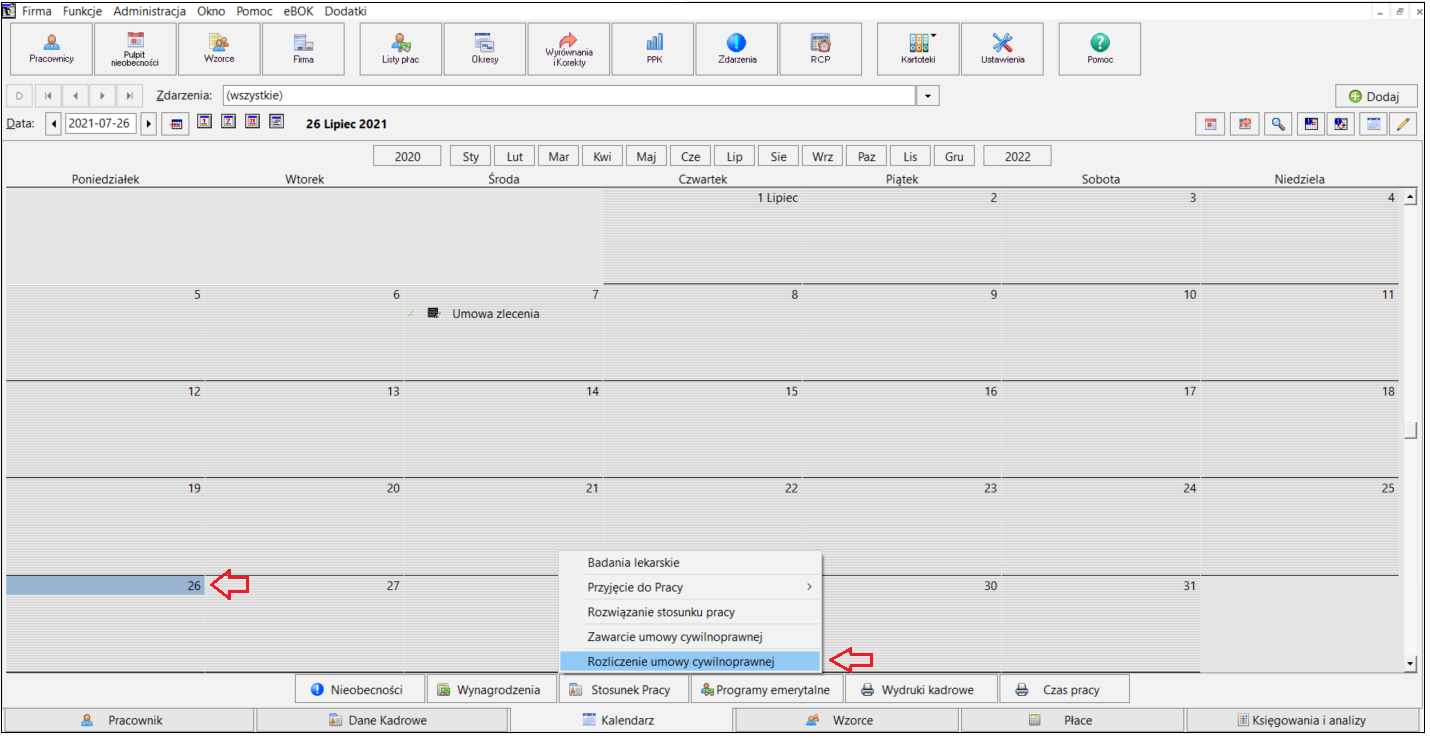This screenshot has height=742, width=1430.
Task: Open the Programy emerytalne tab
Action: click(765, 689)
